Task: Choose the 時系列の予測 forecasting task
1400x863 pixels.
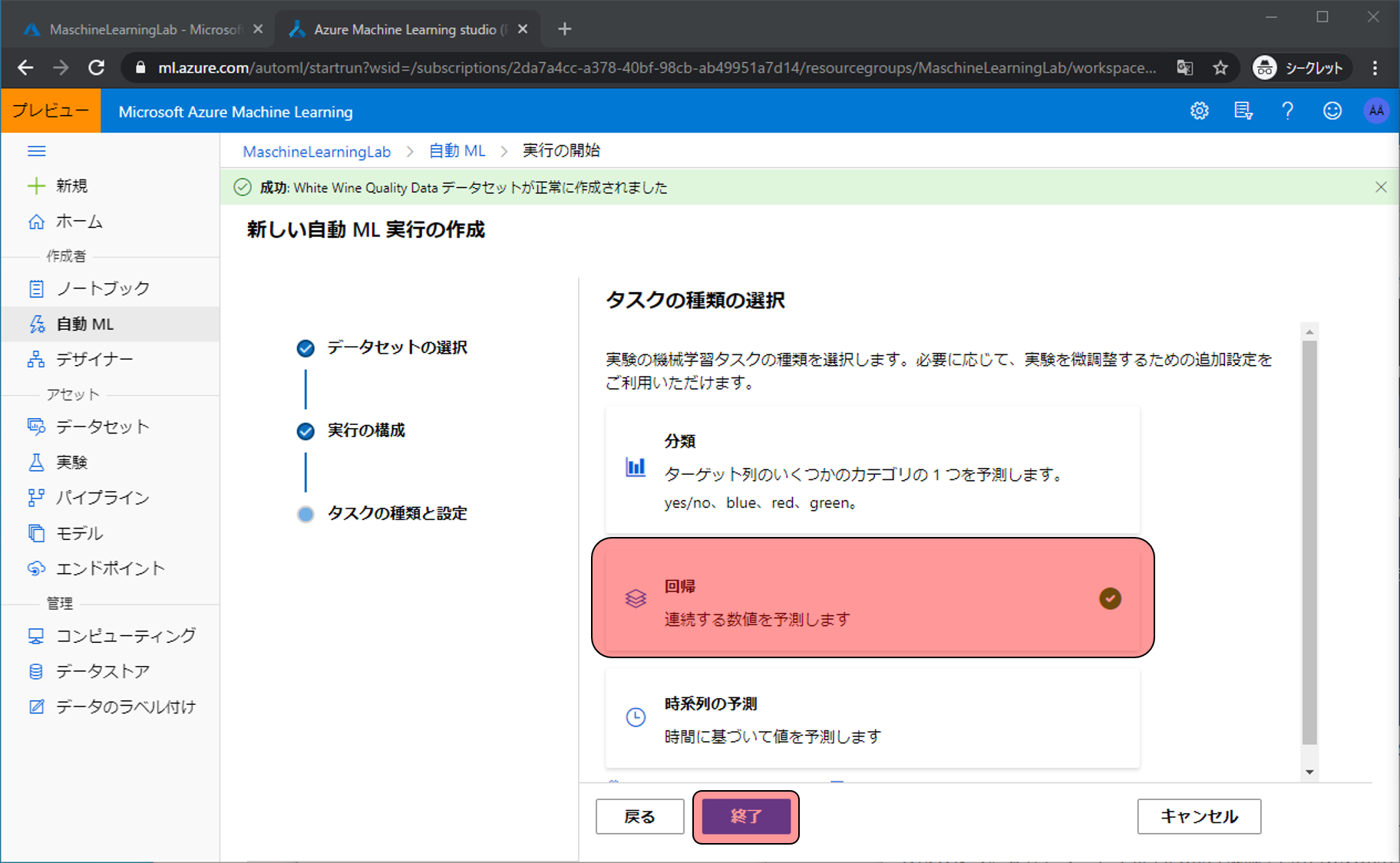Action: pyautogui.click(x=872, y=718)
